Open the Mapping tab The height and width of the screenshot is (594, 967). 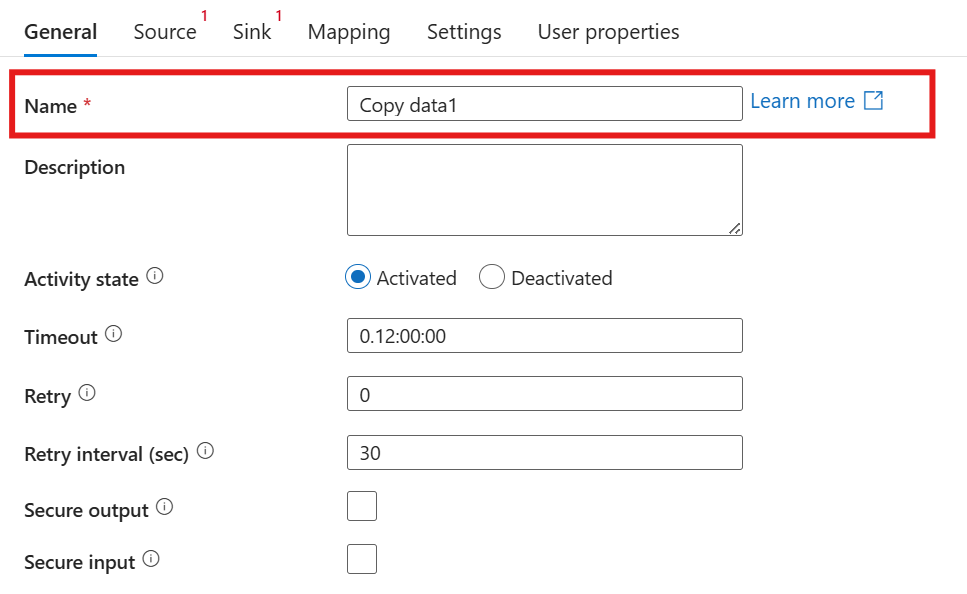tap(349, 32)
